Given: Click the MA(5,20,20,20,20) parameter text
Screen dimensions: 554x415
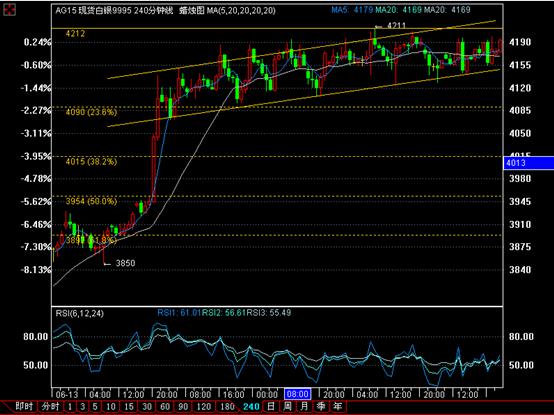Looking at the screenshot, I should point(241,10).
